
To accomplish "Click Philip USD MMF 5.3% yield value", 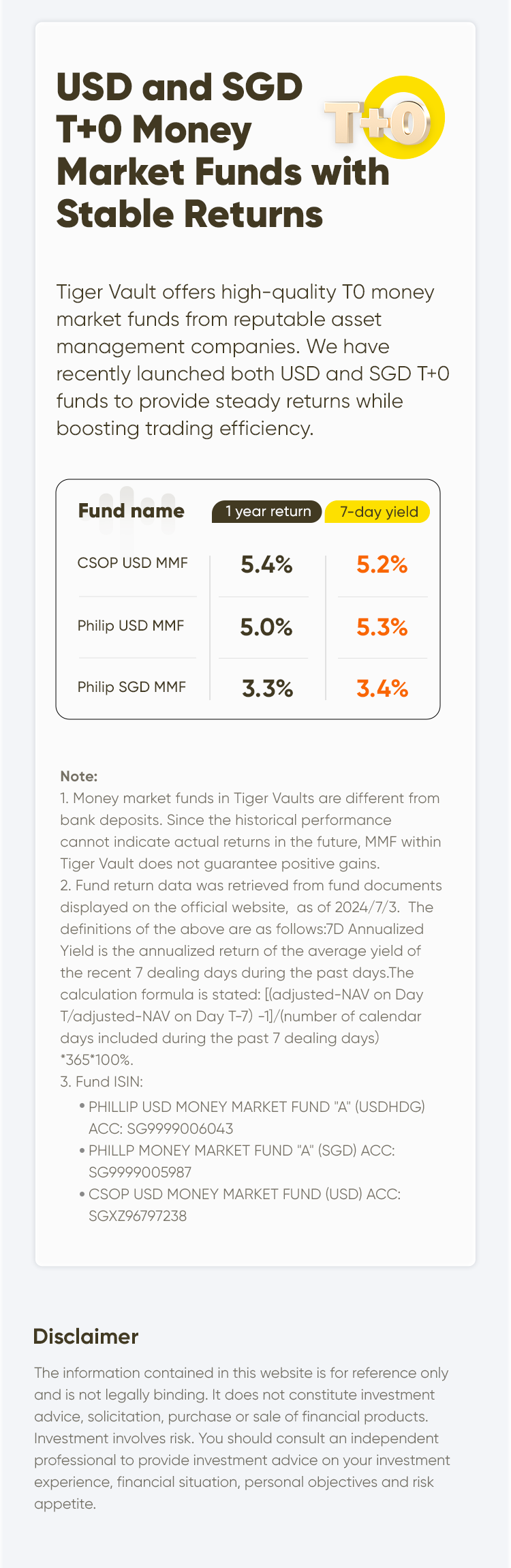I will 382,627.
